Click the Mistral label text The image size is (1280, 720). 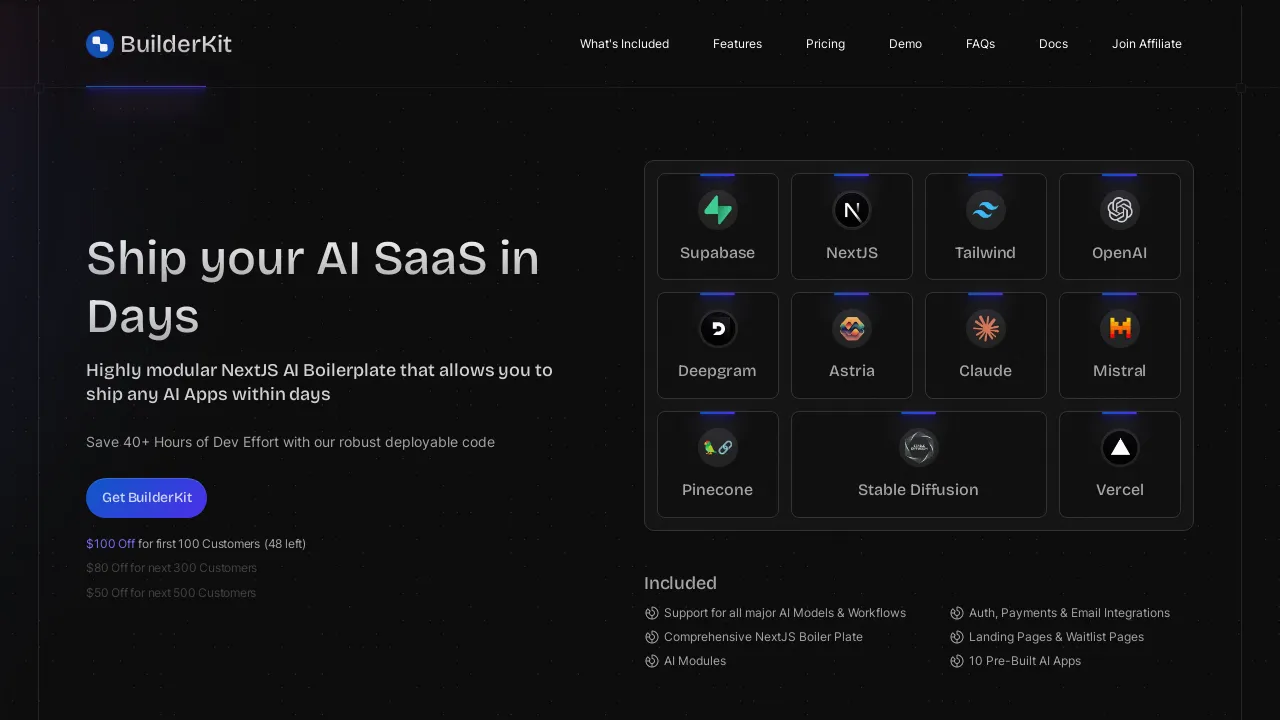[x=1119, y=371]
